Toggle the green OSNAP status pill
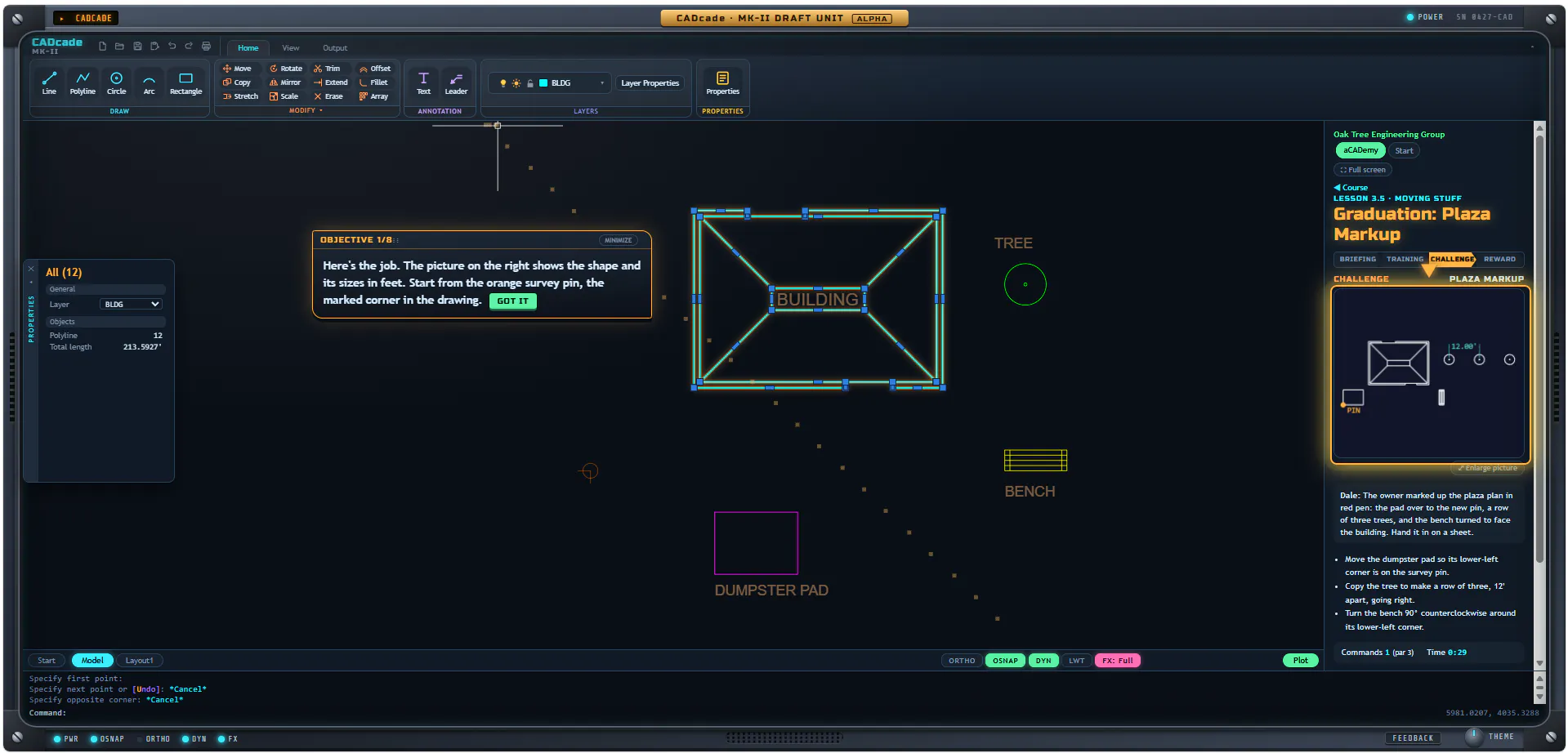1568x753 pixels. click(1005, 661)
